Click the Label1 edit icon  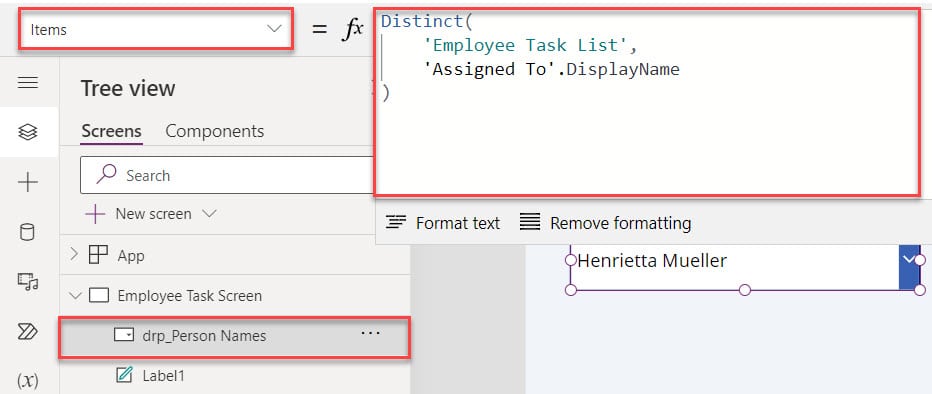tap(124, 375)
